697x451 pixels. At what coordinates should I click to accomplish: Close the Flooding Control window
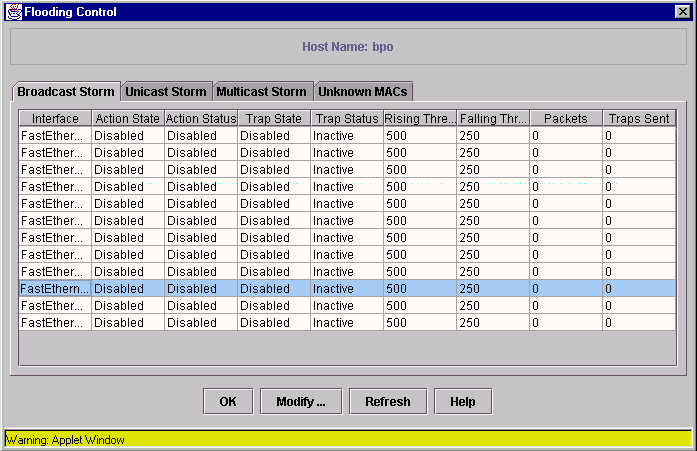[x=682, y=12]
